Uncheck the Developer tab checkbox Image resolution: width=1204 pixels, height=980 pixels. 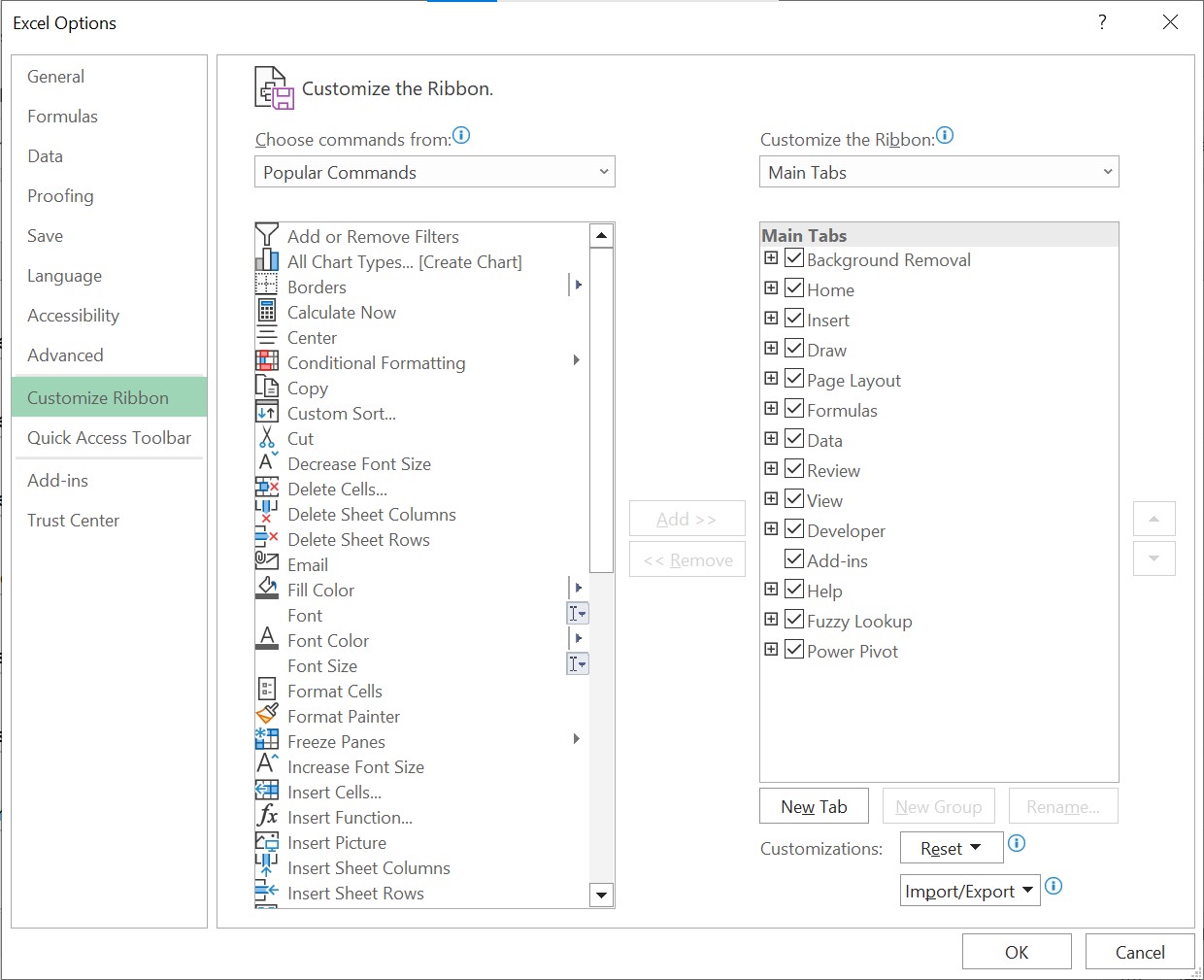(793, 529)
